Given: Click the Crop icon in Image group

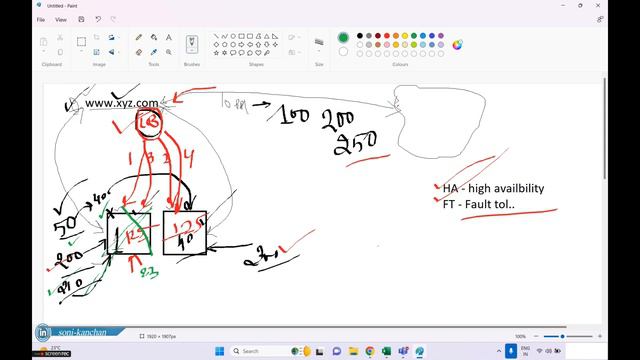Looking at the screenshot, I should [96, 38].
